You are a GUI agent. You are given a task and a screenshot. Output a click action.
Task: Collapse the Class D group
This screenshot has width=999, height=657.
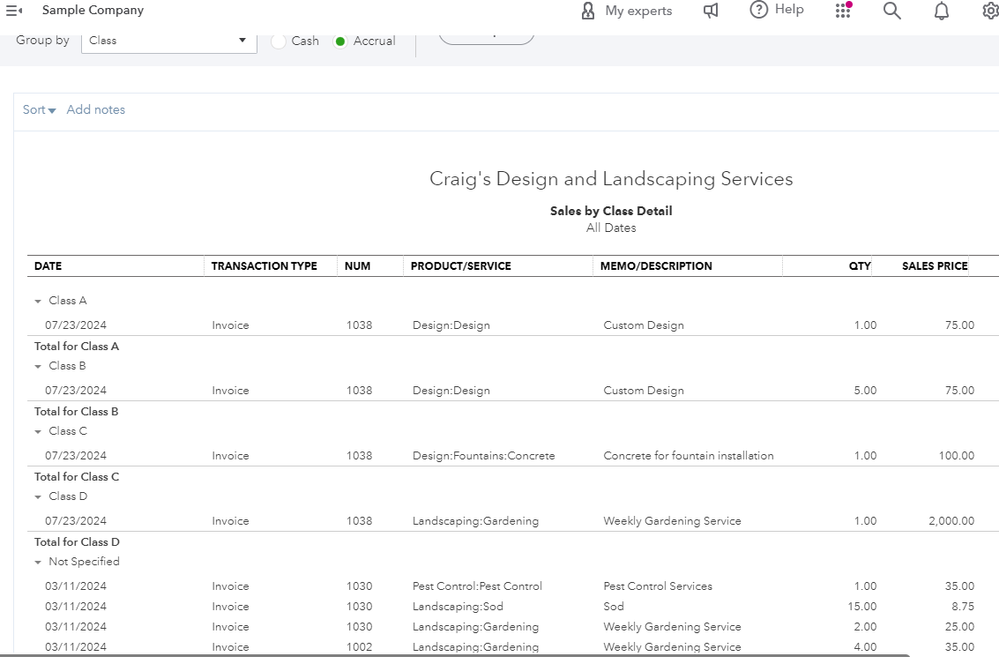[x=38, y=497]
